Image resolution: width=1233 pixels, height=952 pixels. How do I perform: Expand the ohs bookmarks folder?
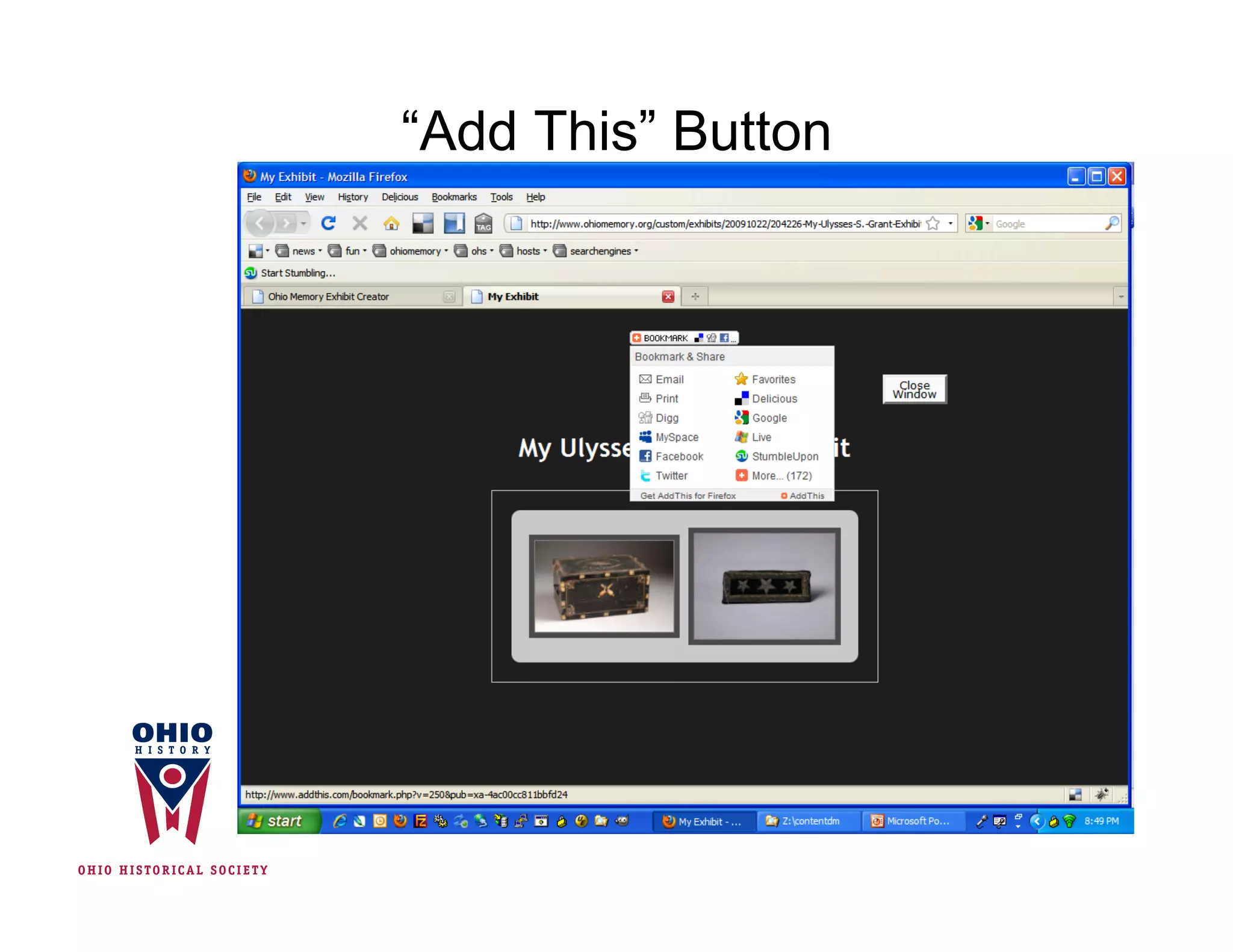pyautogui.click(x=474, y=251)
